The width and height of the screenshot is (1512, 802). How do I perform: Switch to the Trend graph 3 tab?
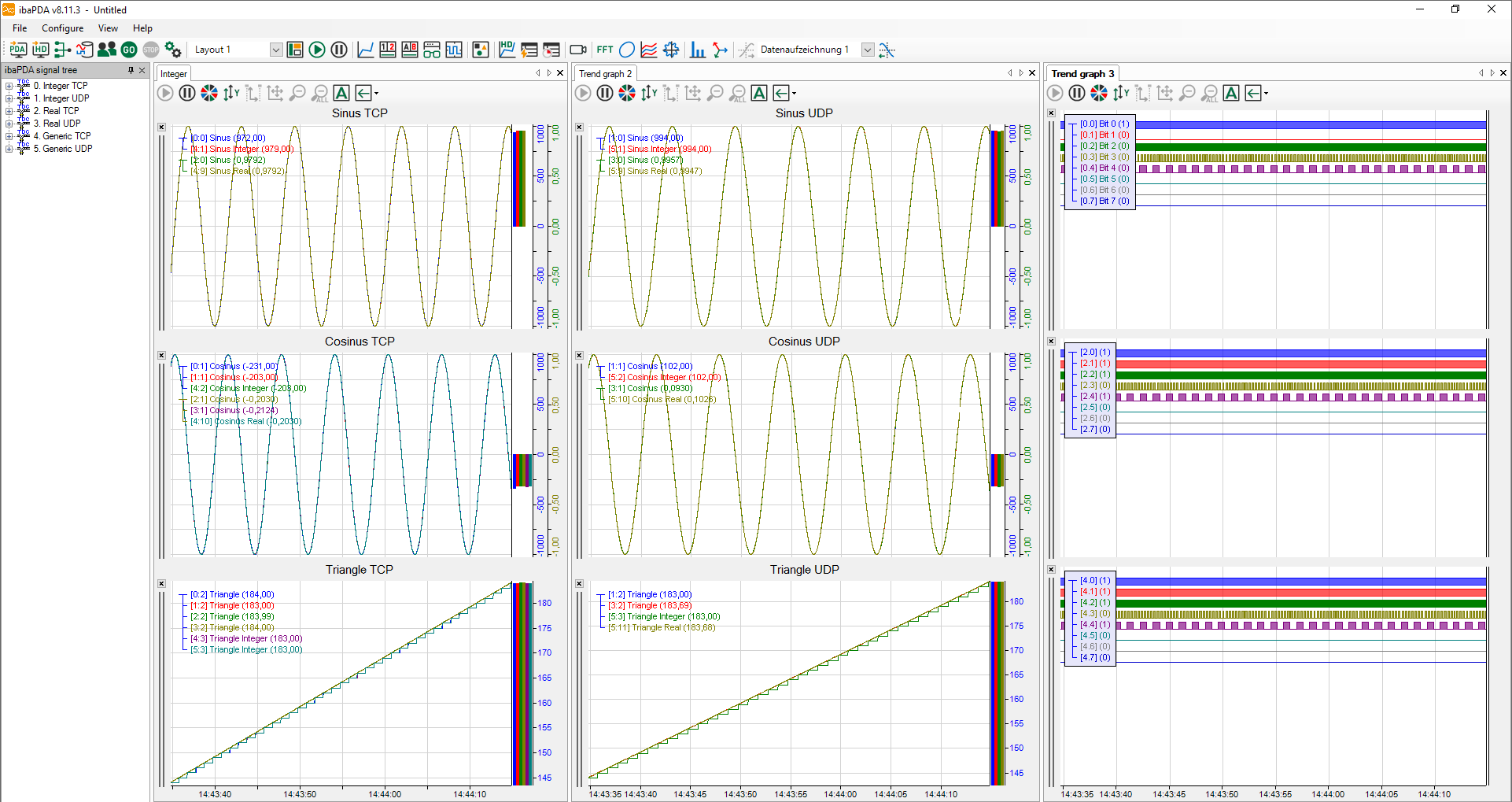[x=1082, y=74]
